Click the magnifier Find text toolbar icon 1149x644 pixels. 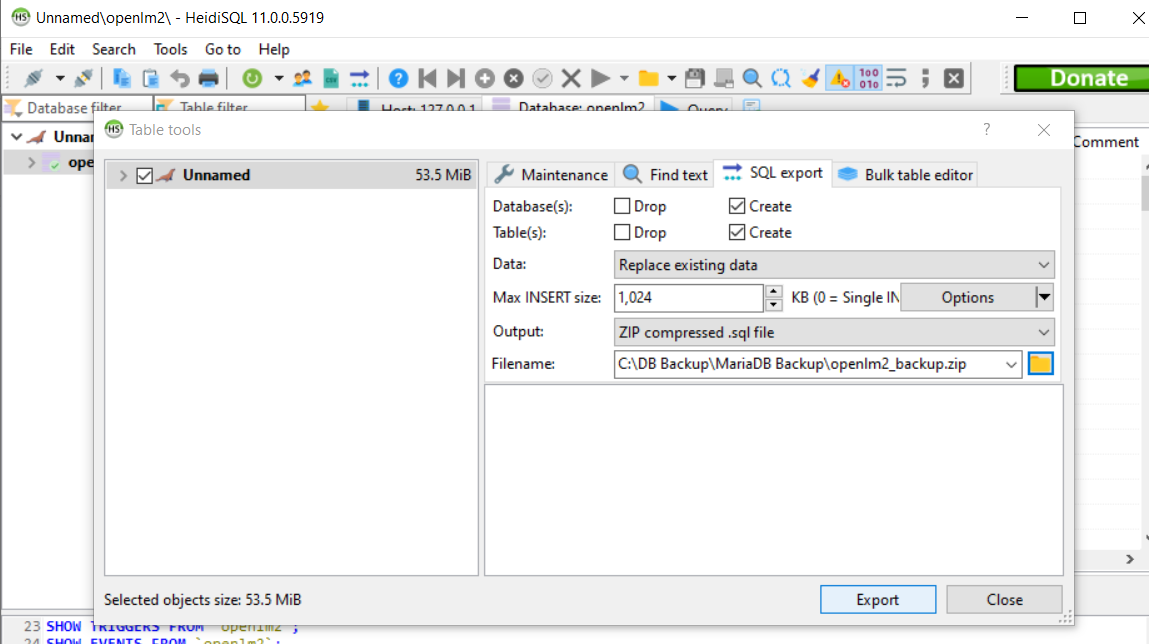752,78
